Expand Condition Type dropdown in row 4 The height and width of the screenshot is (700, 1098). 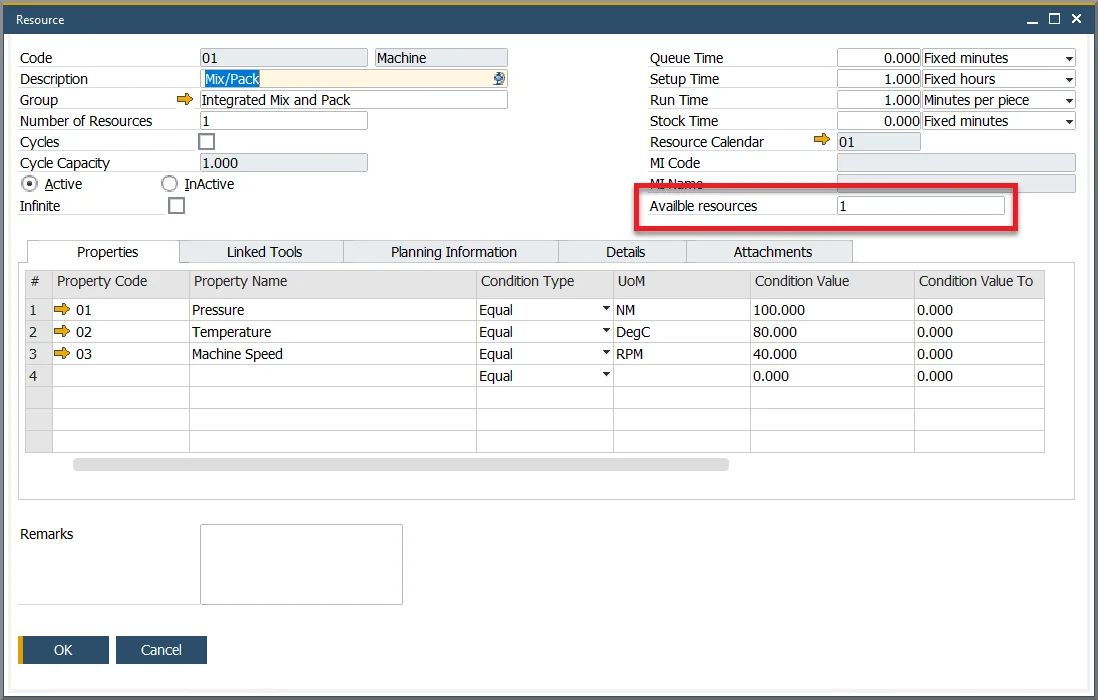pyautogui.click(x=606, y=374)
